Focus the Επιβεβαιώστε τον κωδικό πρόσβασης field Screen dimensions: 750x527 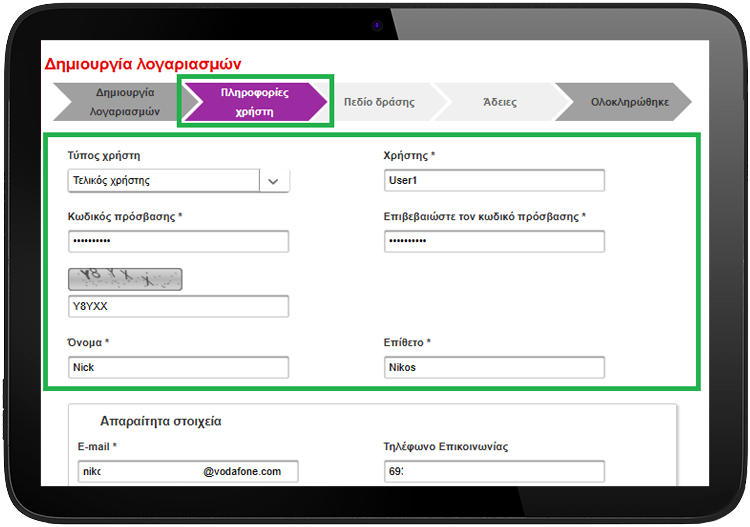[494, 241]
